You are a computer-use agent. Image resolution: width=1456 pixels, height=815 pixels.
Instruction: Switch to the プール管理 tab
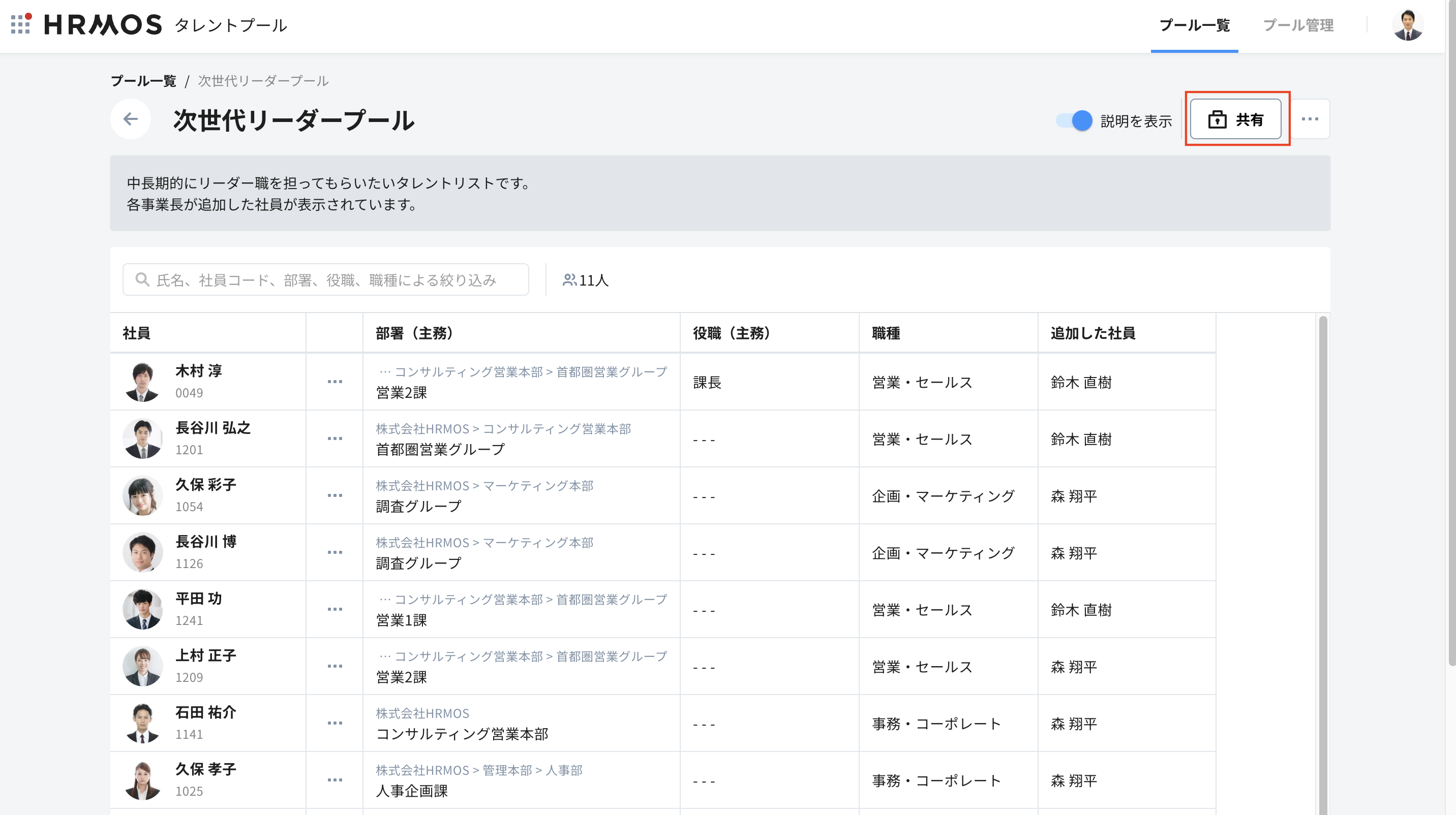coord(1298,25)
